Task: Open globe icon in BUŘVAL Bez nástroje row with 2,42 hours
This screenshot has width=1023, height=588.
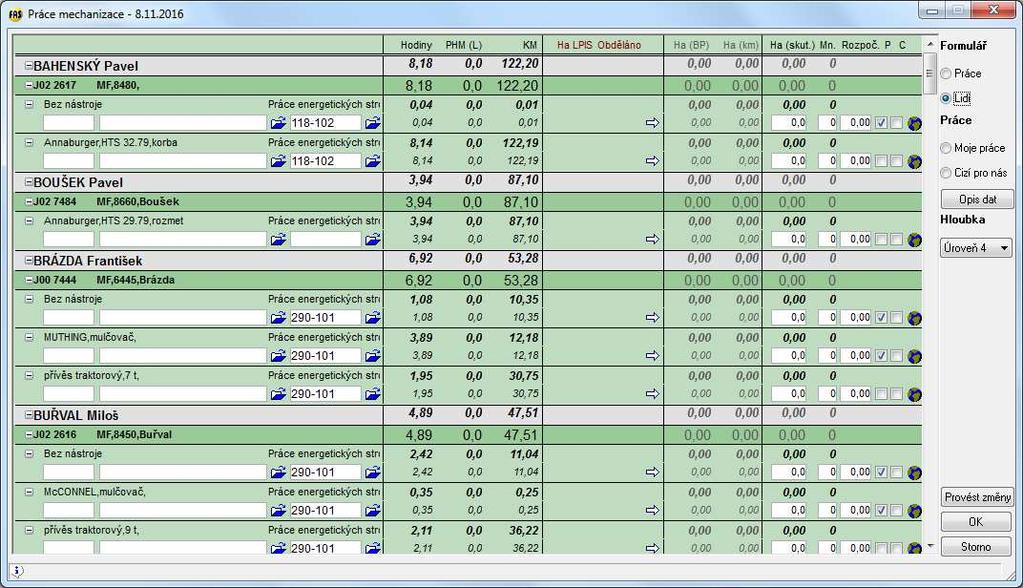Action: pos(914,472)
